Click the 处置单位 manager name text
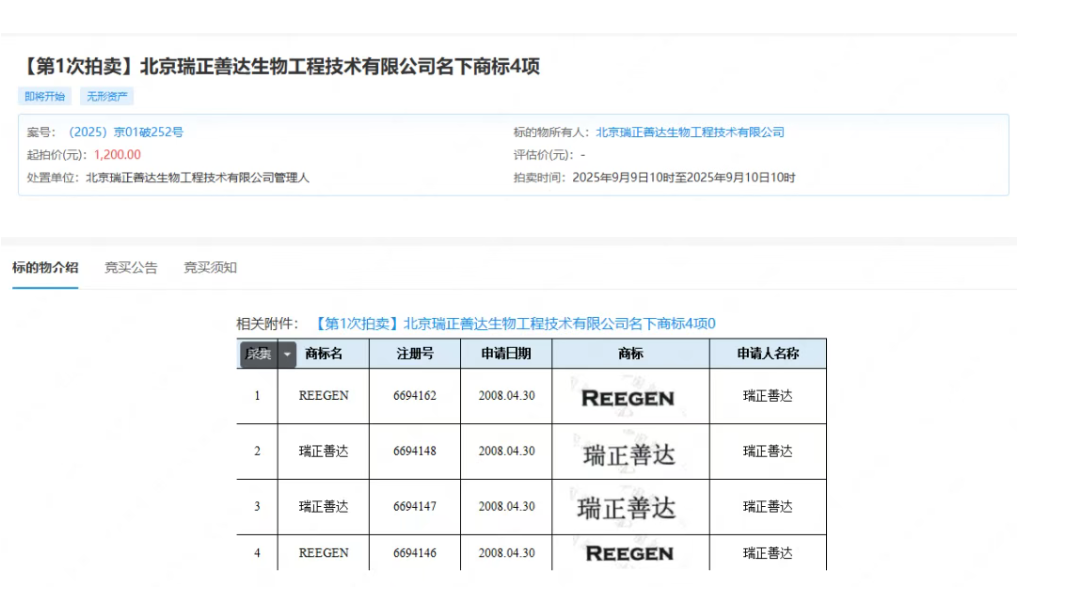Screen dimensions: 1065x600 pos(198,178)
